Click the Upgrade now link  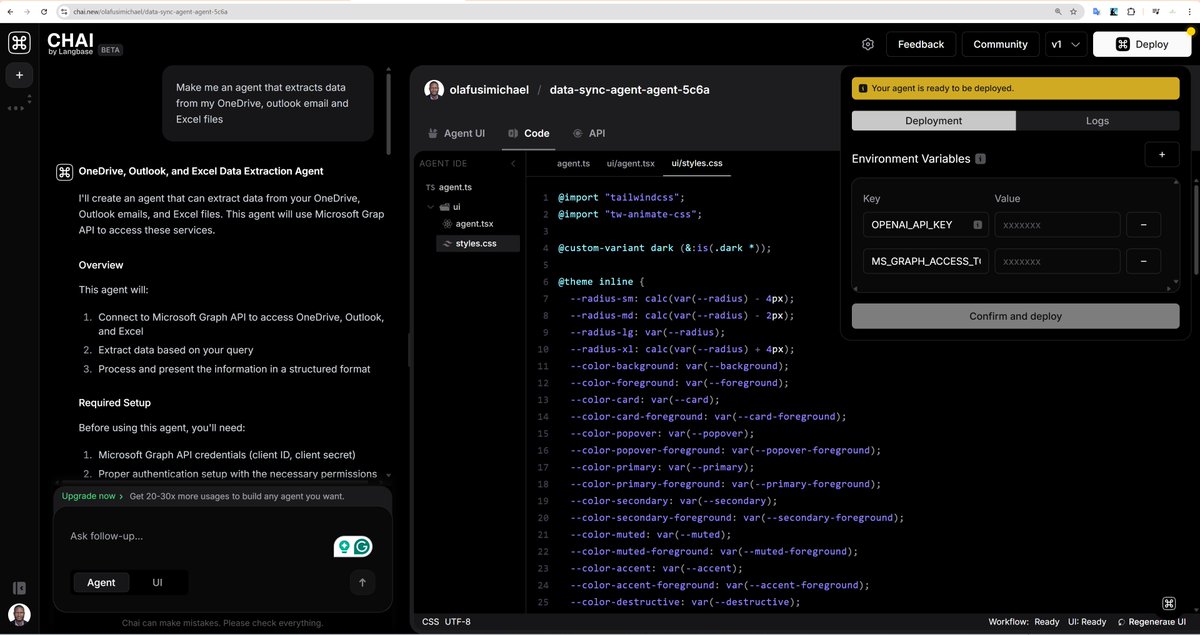89,495
